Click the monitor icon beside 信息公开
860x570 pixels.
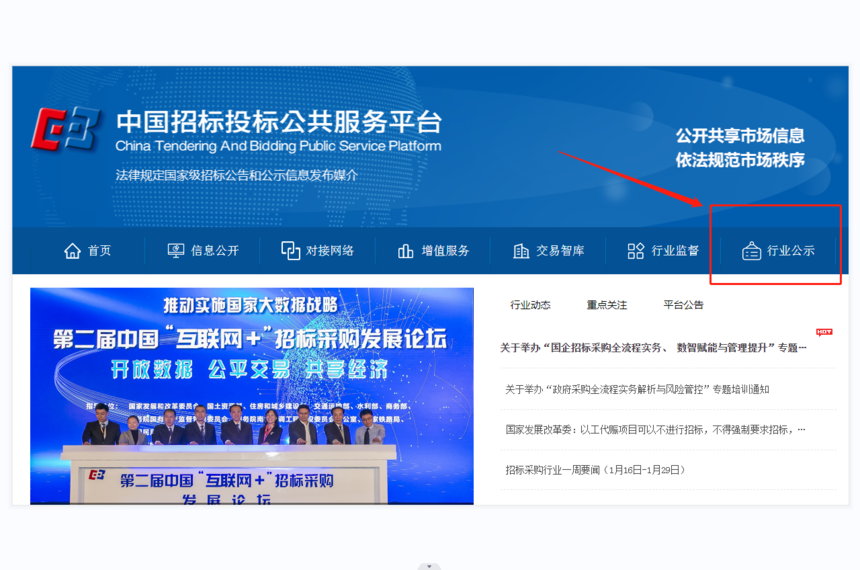[176, 251]
